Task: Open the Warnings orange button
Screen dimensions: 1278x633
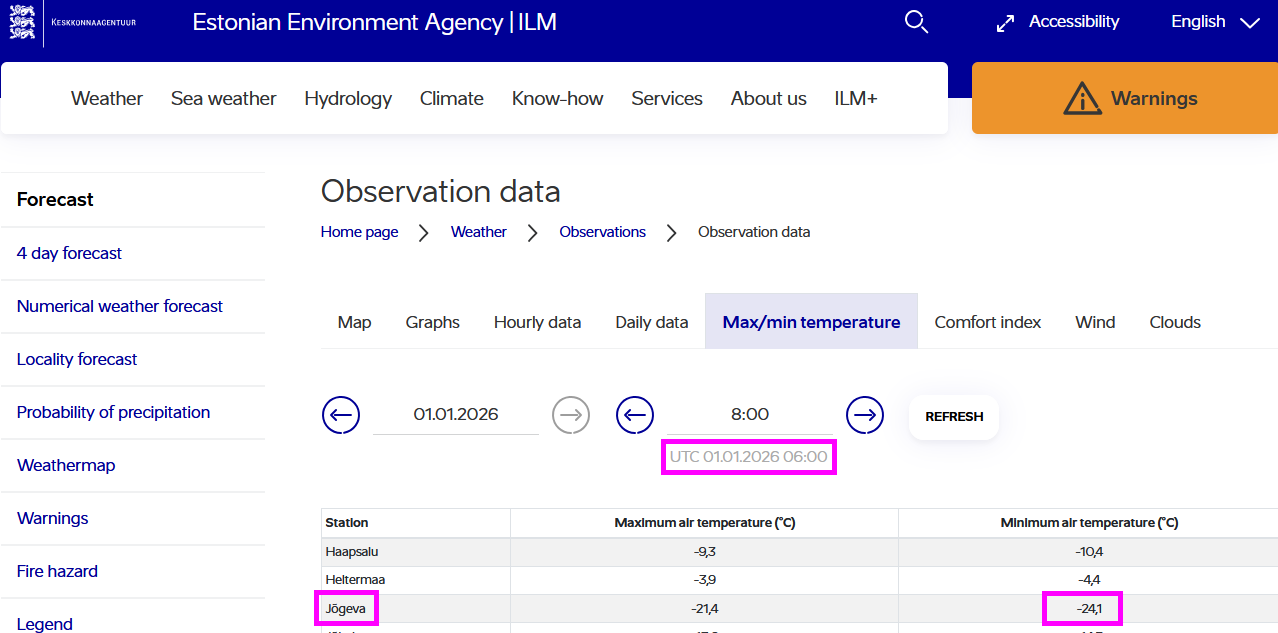Action: [x=1124, y=98]
